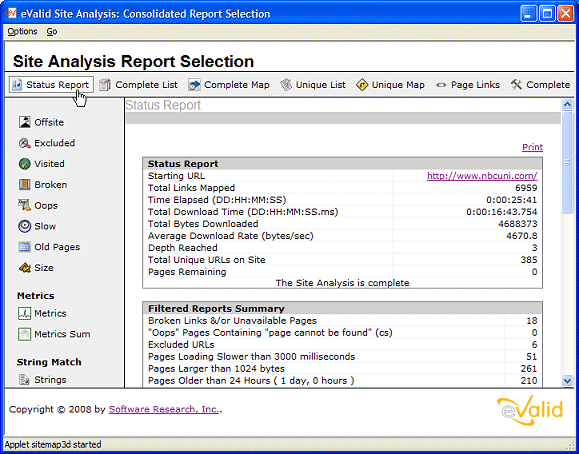
Task: Show the Unique Map report
Action: (x=391, y=85)
